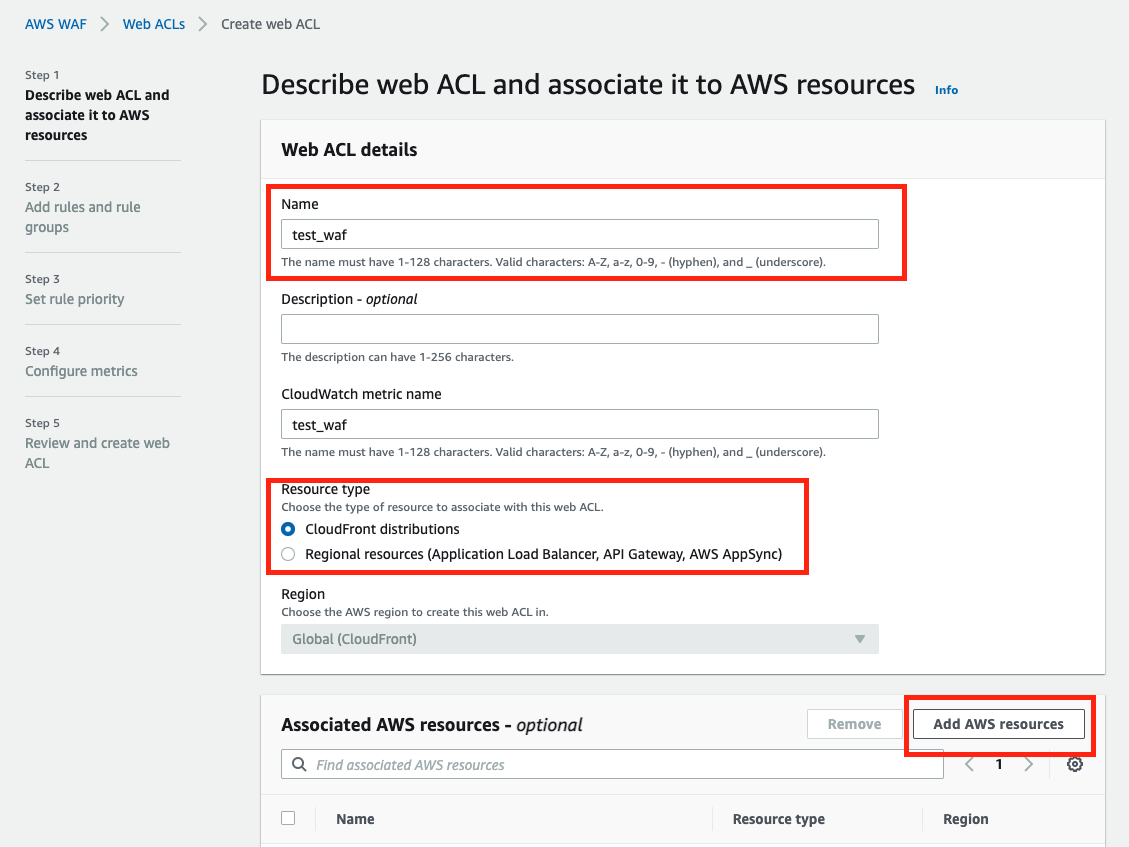Screen dimensions: 1129x847
Task: Open Step 3 Set rule priority
Action: click(x=75, y=299)
